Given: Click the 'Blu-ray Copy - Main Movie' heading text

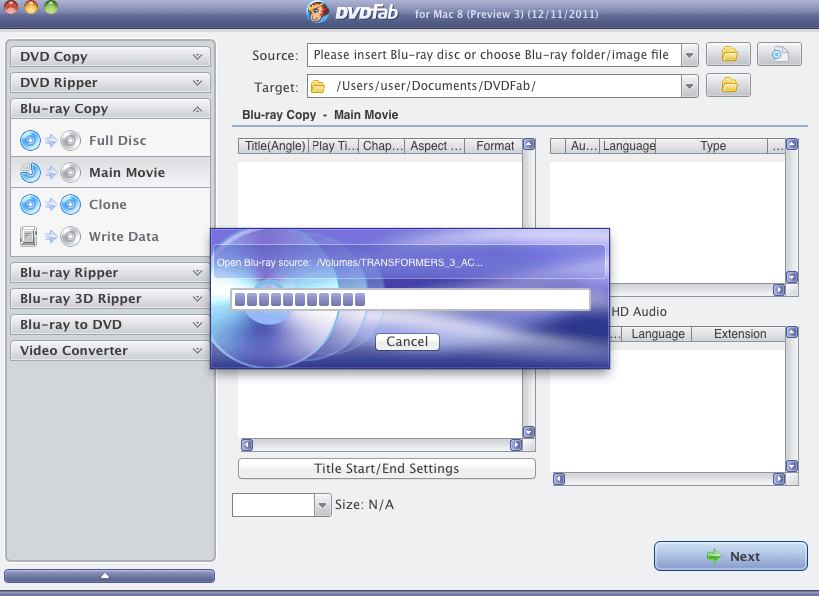Looking at the screenshot, I should (x=320, y=115).
